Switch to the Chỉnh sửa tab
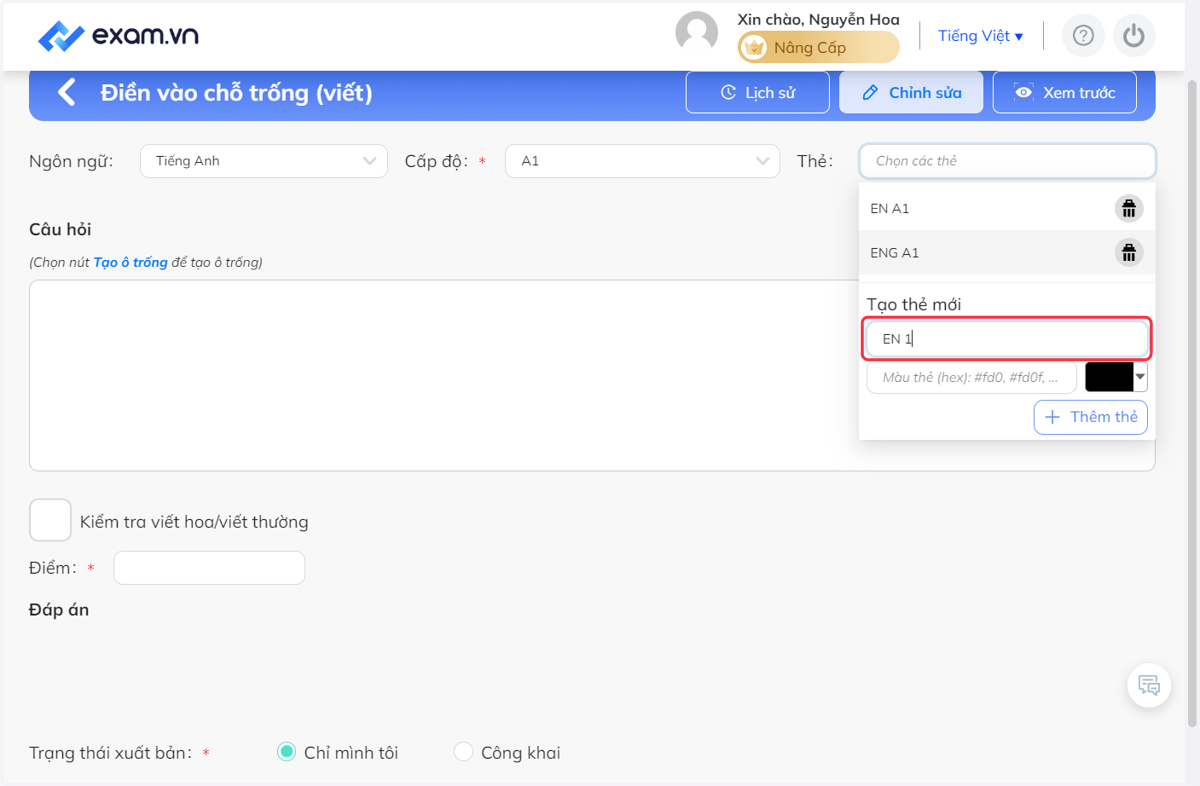The width and height of the screenshot is (1200, 786). (911, 92)
